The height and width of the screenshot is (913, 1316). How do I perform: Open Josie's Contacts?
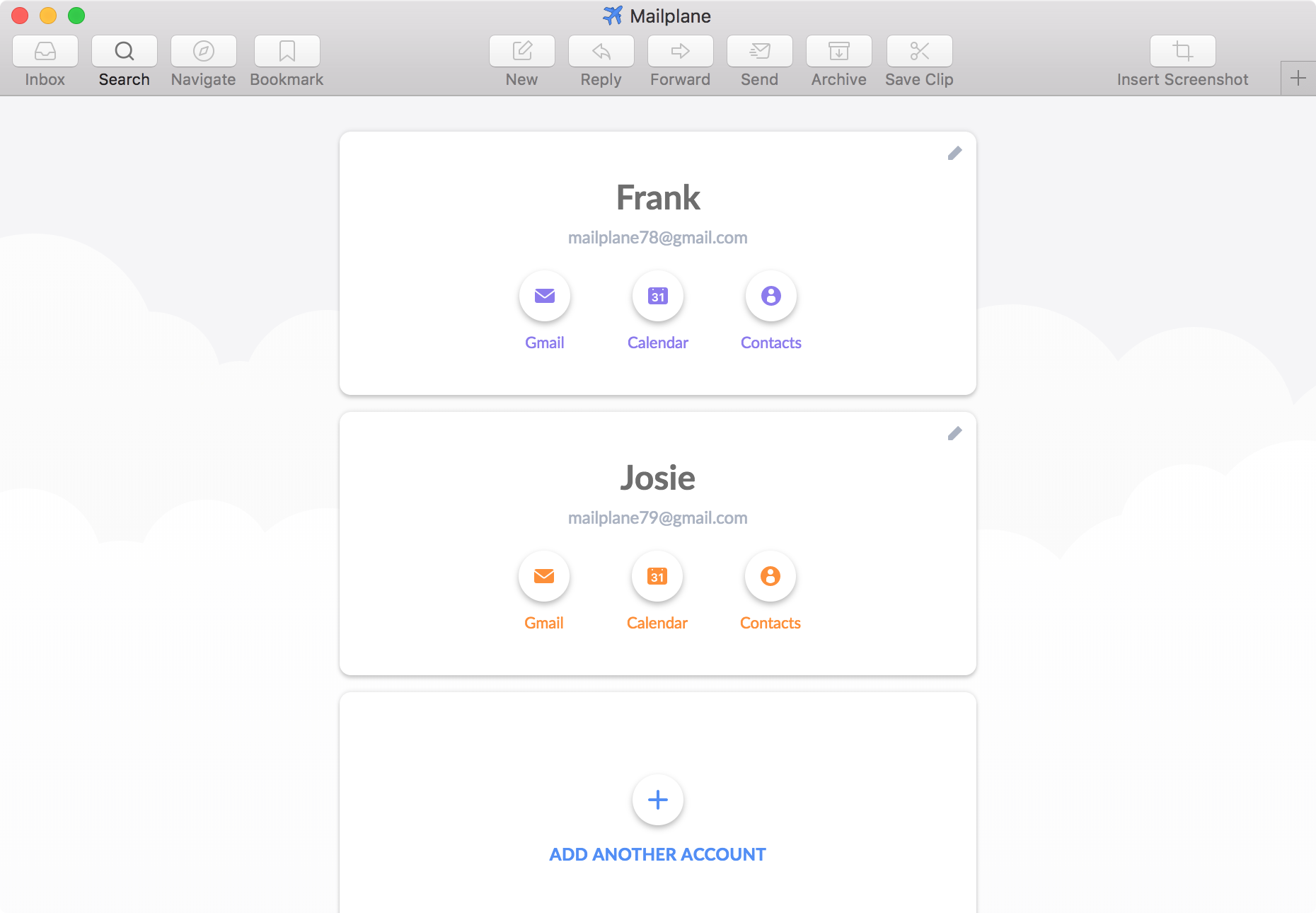(x=770, y=576)
